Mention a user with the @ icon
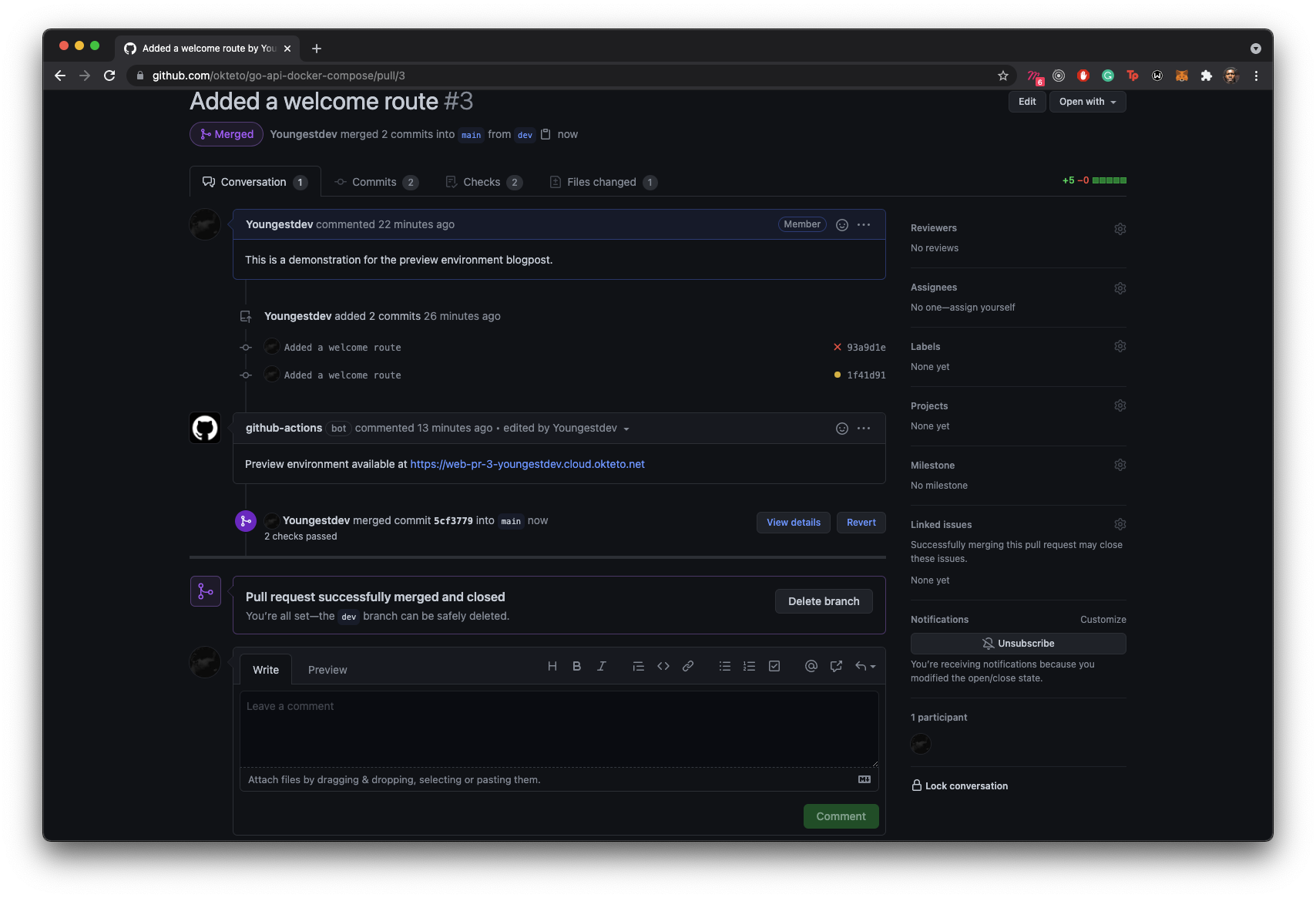1316x898 pixels. click(x=811, y=666)
